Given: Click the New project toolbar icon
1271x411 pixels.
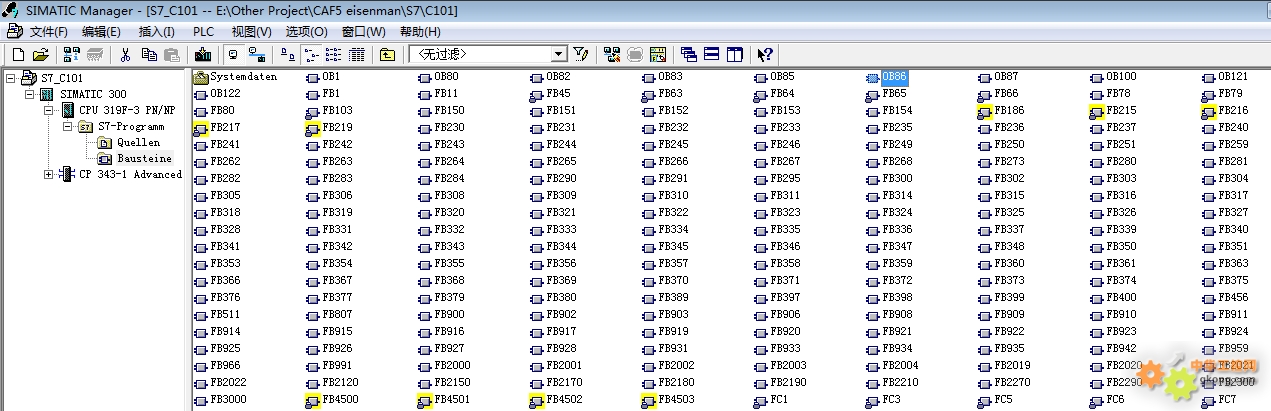Looking at the screenshot, I should [x=18, y=53].
